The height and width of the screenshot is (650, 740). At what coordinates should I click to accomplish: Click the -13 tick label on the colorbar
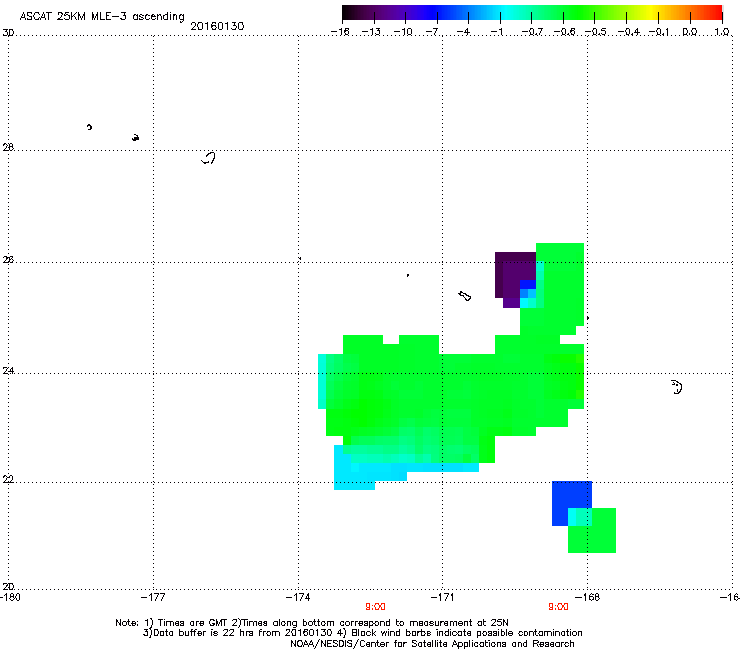point(371,32)
